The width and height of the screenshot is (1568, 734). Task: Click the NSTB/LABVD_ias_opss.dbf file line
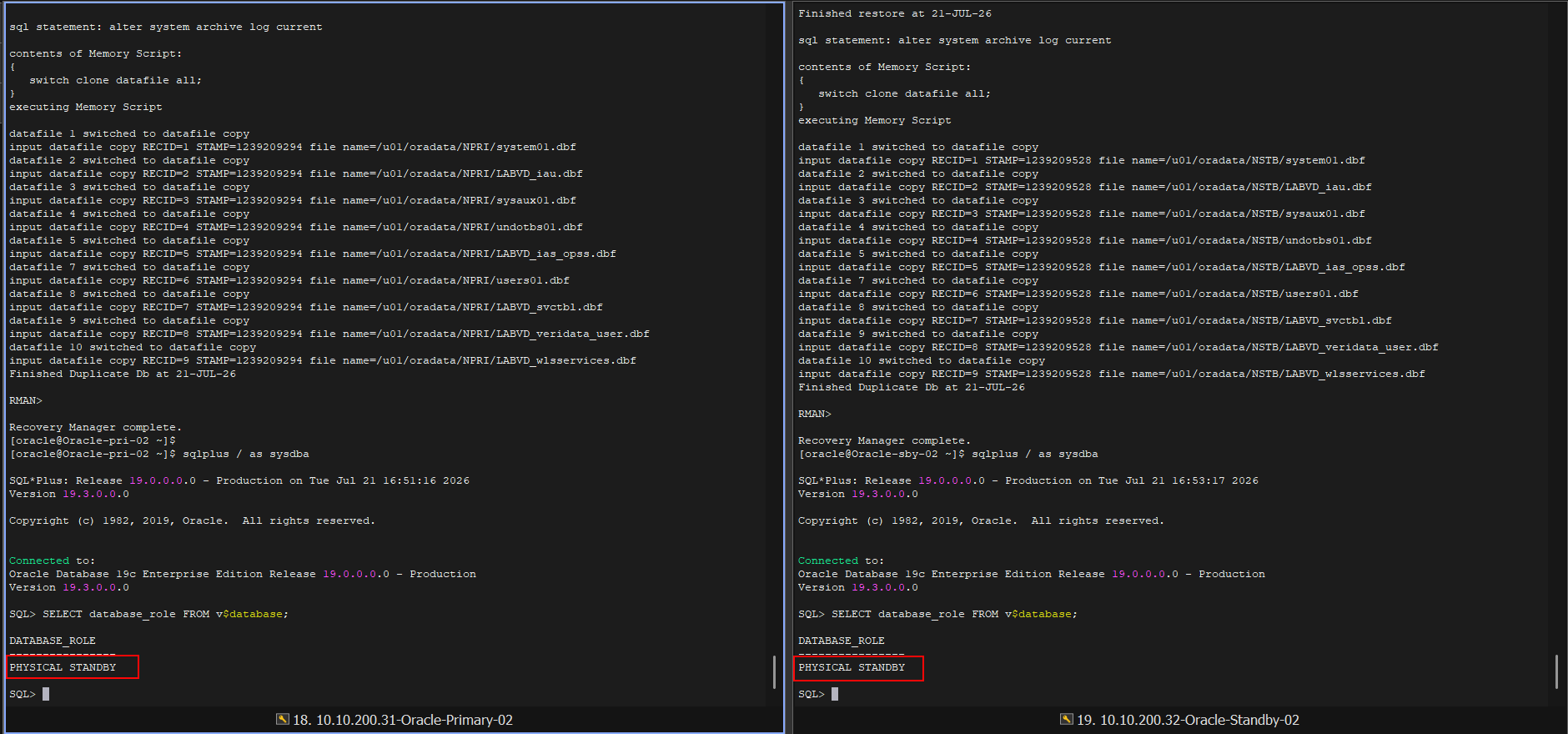[1102, 267]
